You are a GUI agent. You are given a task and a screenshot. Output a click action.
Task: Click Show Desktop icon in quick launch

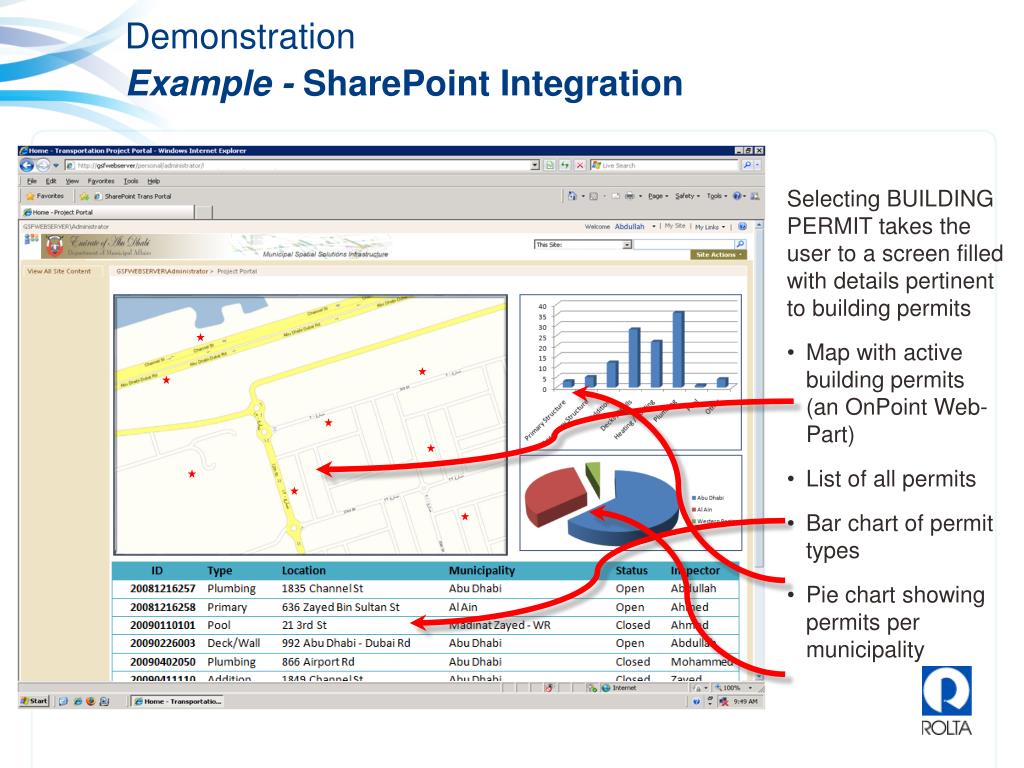[63, 701]
